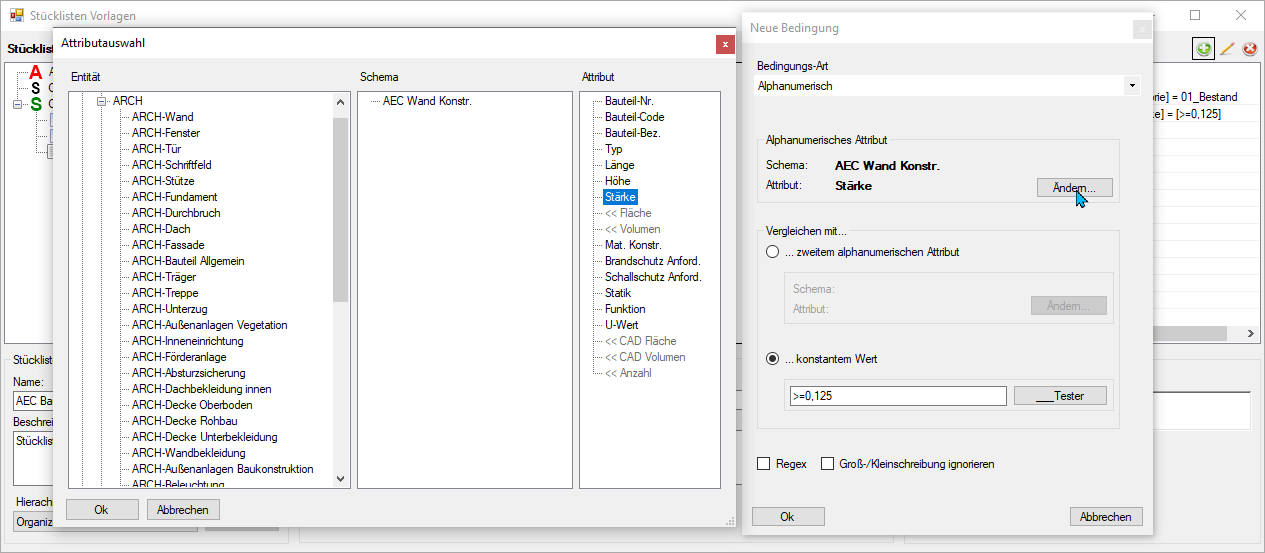Viewport: 1265px width, 553px height.
Task: Select ARCH-Fassade entity
Action: click(168, 245)
